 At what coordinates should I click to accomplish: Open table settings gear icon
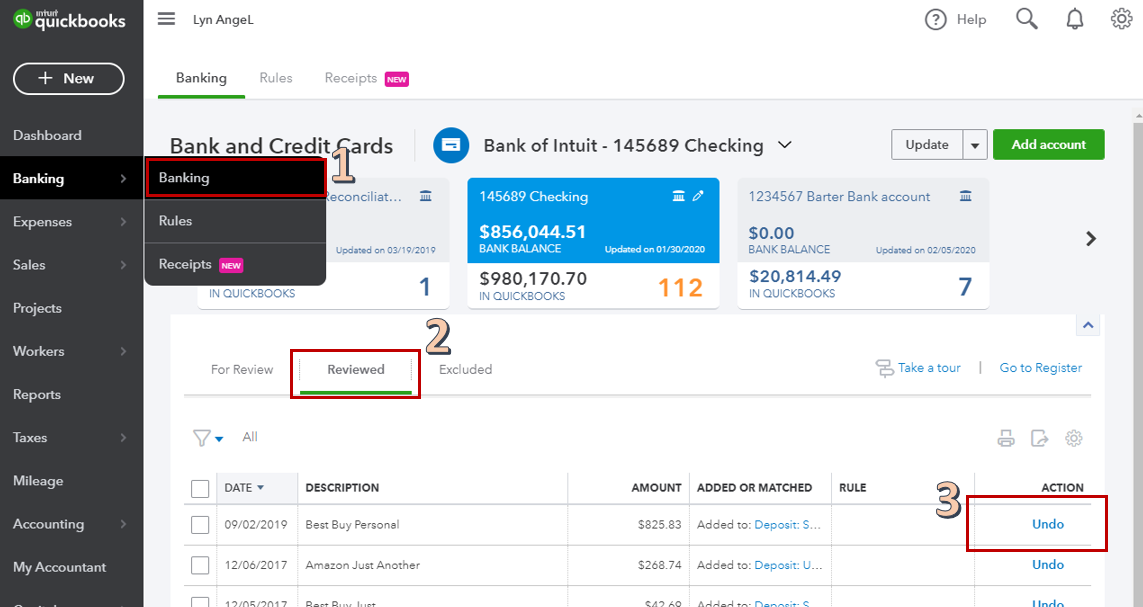[1074, 438]
